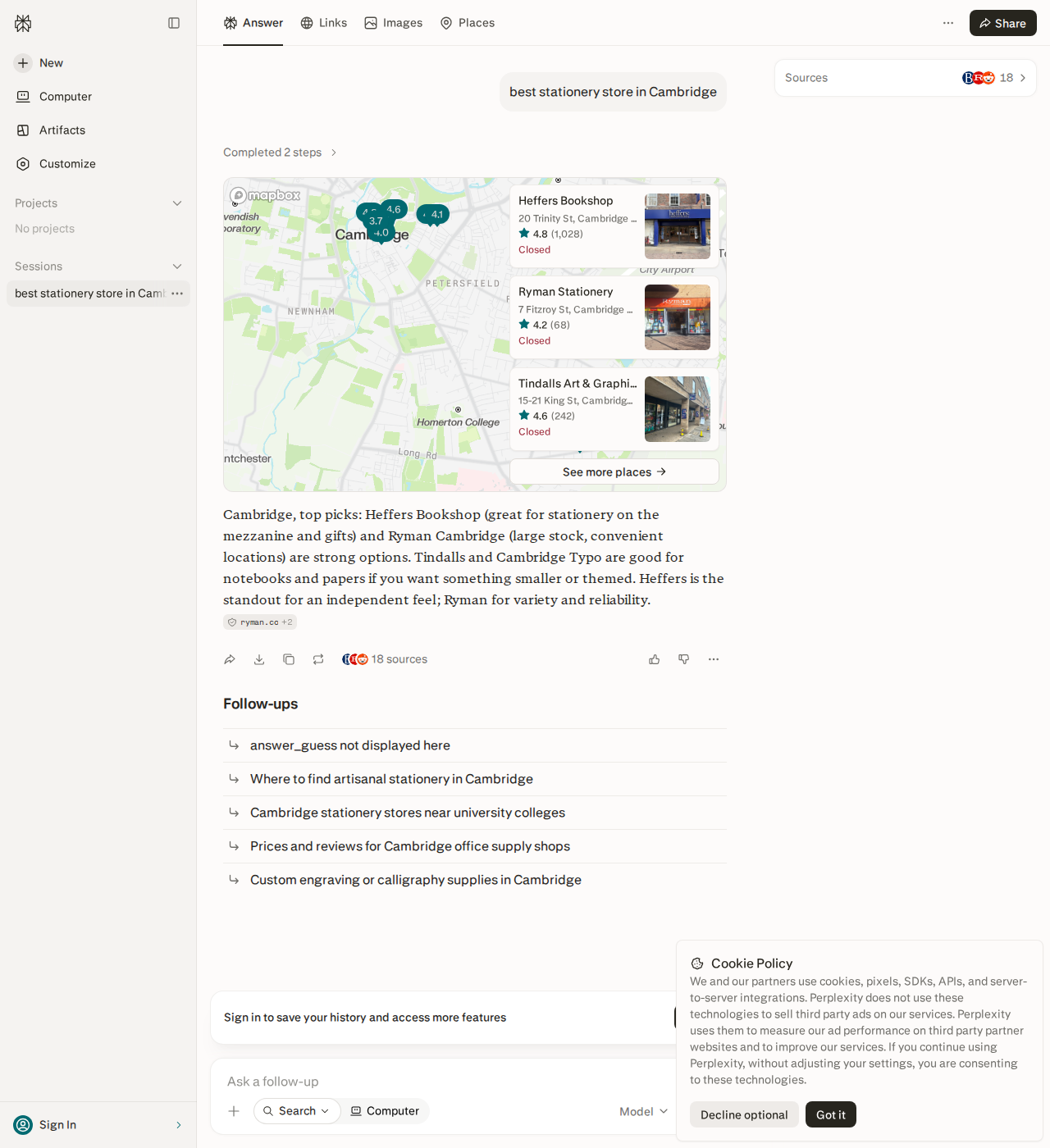The image size is (1050, 1148).
Task: Copy the answer with copy icon
Action: coord(289,659)
